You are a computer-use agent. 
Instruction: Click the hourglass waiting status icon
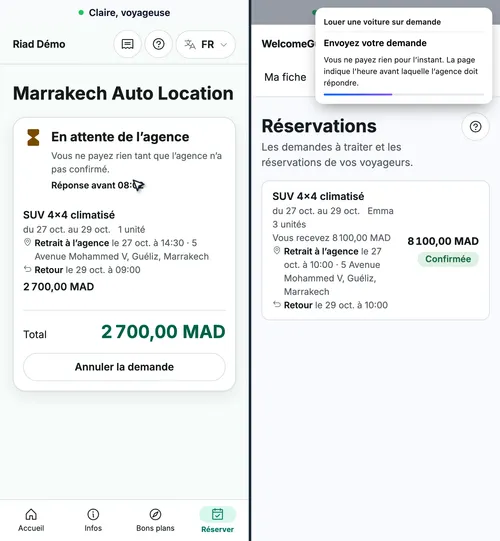[33, 137]
